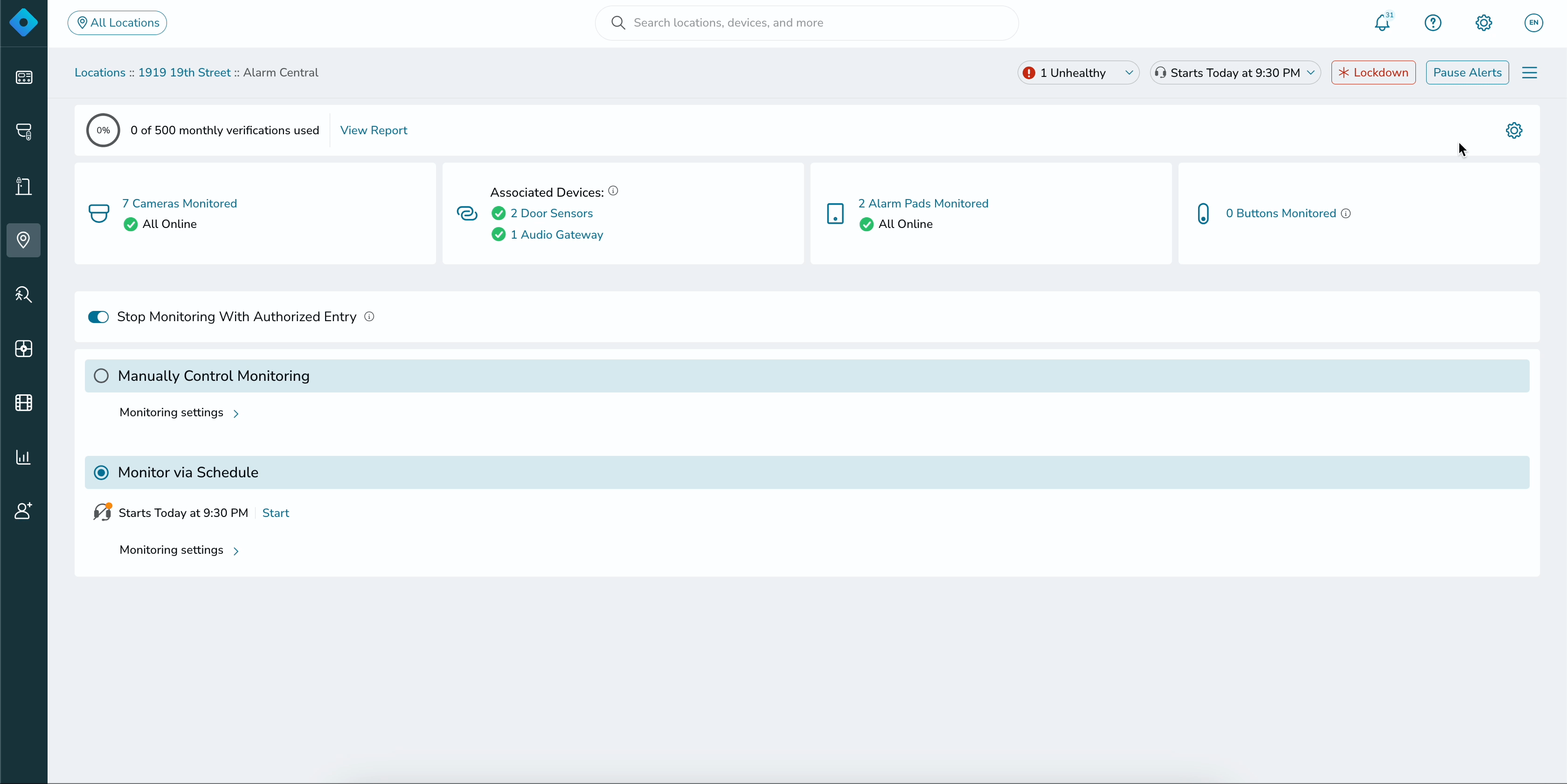The height and width of the screenshot is (784, 1567).
Task: Open the notifications bell
Action: pos(1382,22)
